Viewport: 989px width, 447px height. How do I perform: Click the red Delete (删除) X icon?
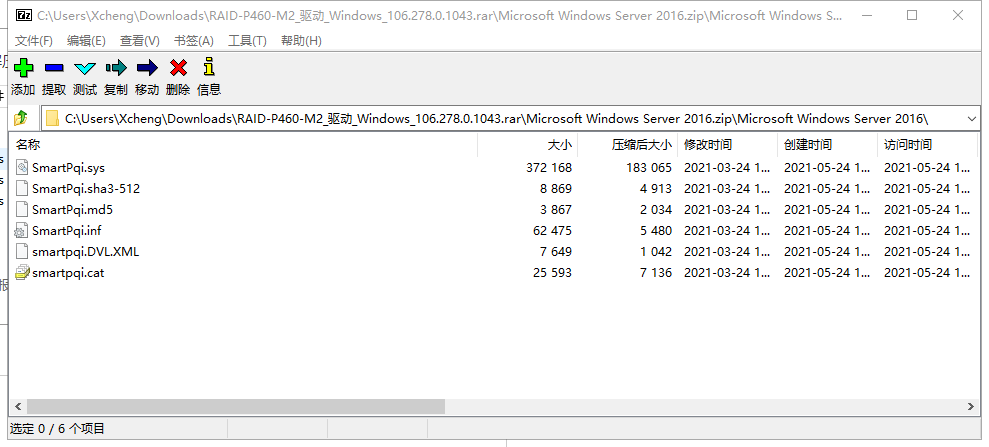[x=178, y=67]
